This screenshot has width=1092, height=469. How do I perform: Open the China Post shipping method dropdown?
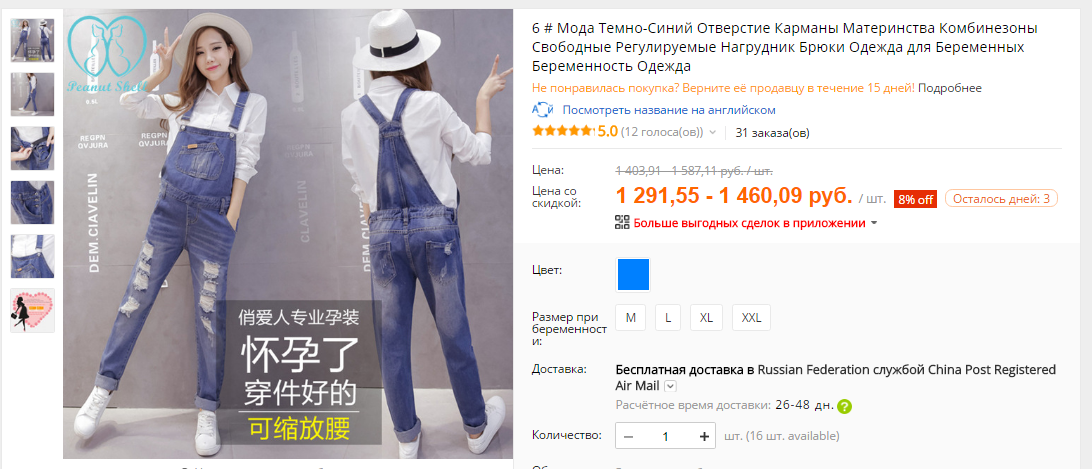(x=670, y=386)
